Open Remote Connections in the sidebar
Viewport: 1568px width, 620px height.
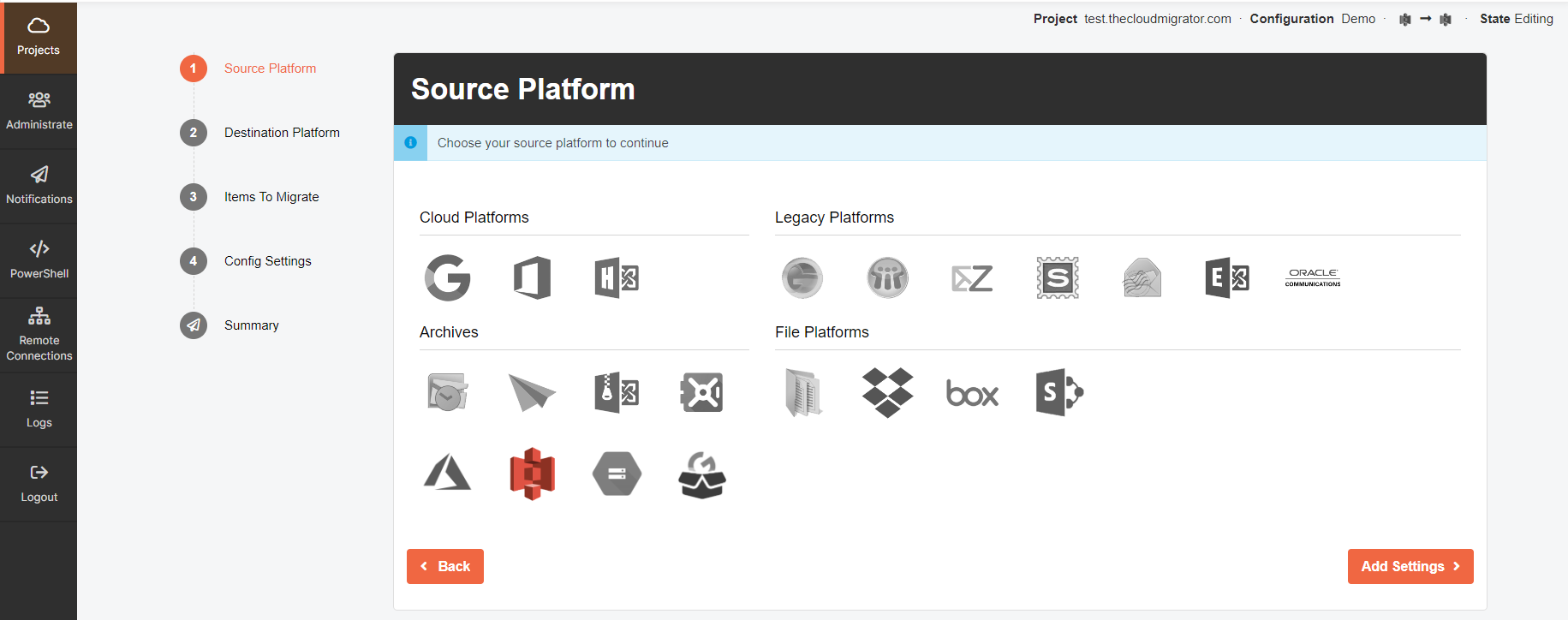pyautogui.click(x=39, y=336)
